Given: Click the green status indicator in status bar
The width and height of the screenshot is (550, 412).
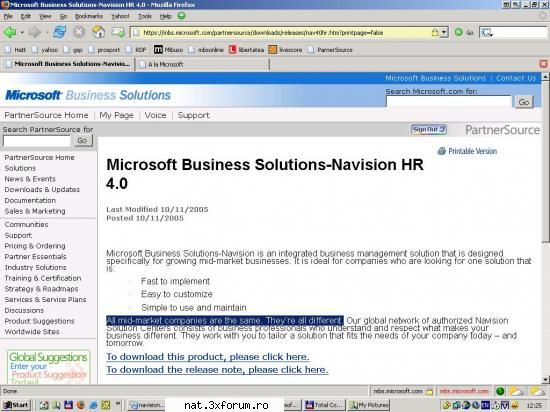Looking at the screenshot, I should click(500, 391).
